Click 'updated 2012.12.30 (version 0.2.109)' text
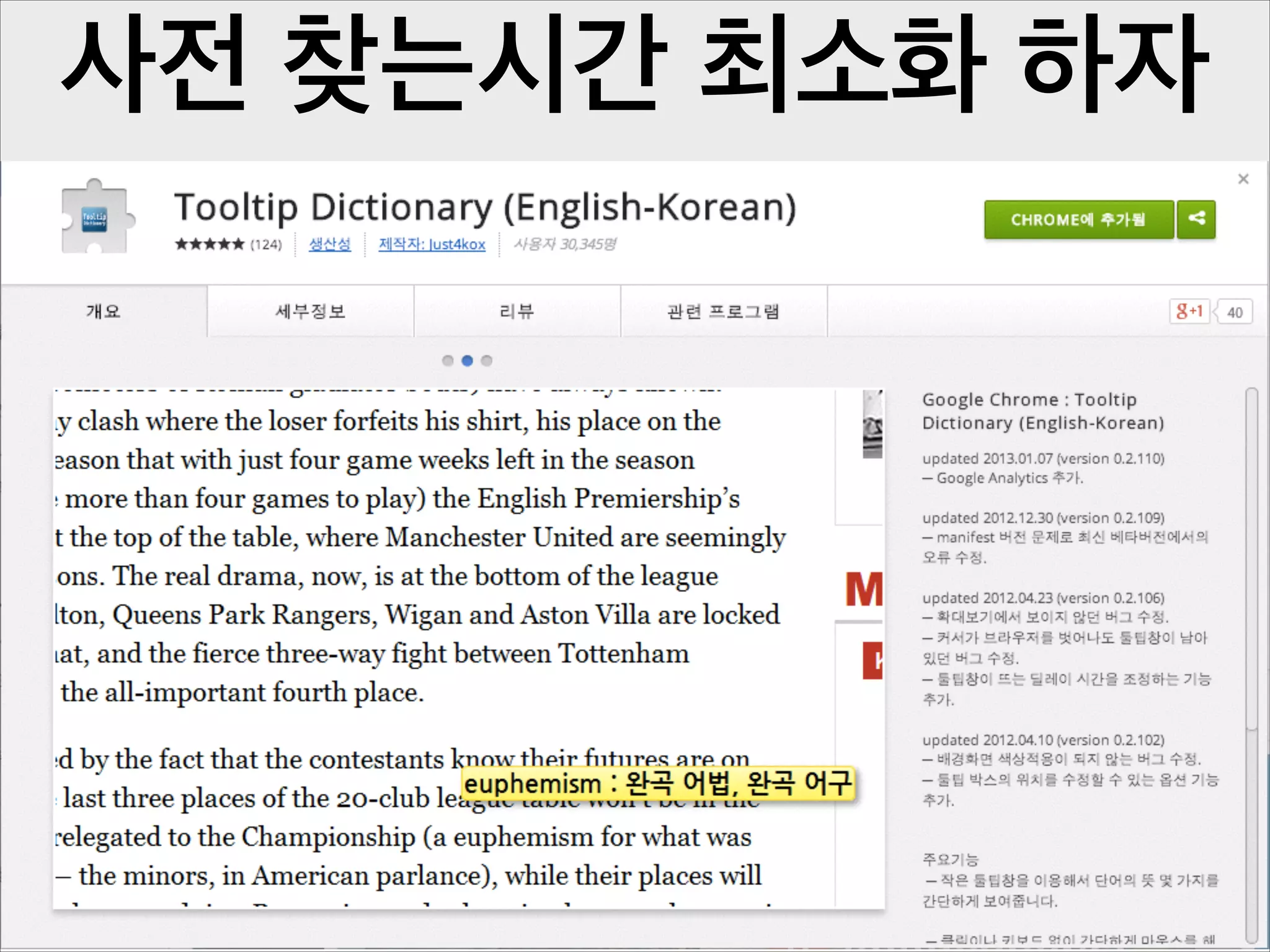The image size is (1270, 952). point(1043,518)
